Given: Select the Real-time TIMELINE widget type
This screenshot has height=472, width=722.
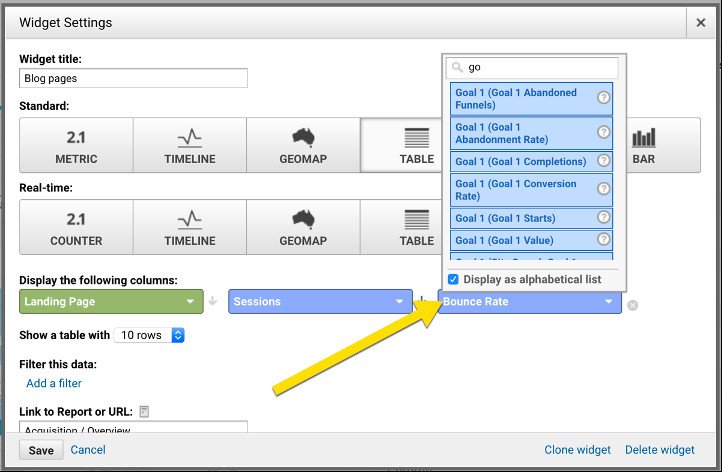Looking at the screenshot, I should [190, 227].
